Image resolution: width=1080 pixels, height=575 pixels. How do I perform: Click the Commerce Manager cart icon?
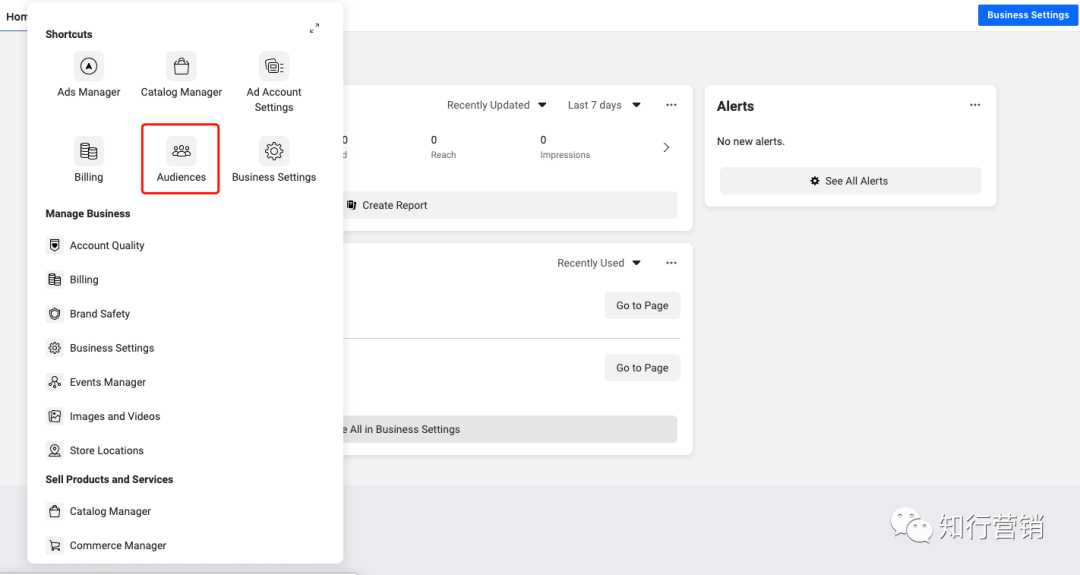coord(54,545)
